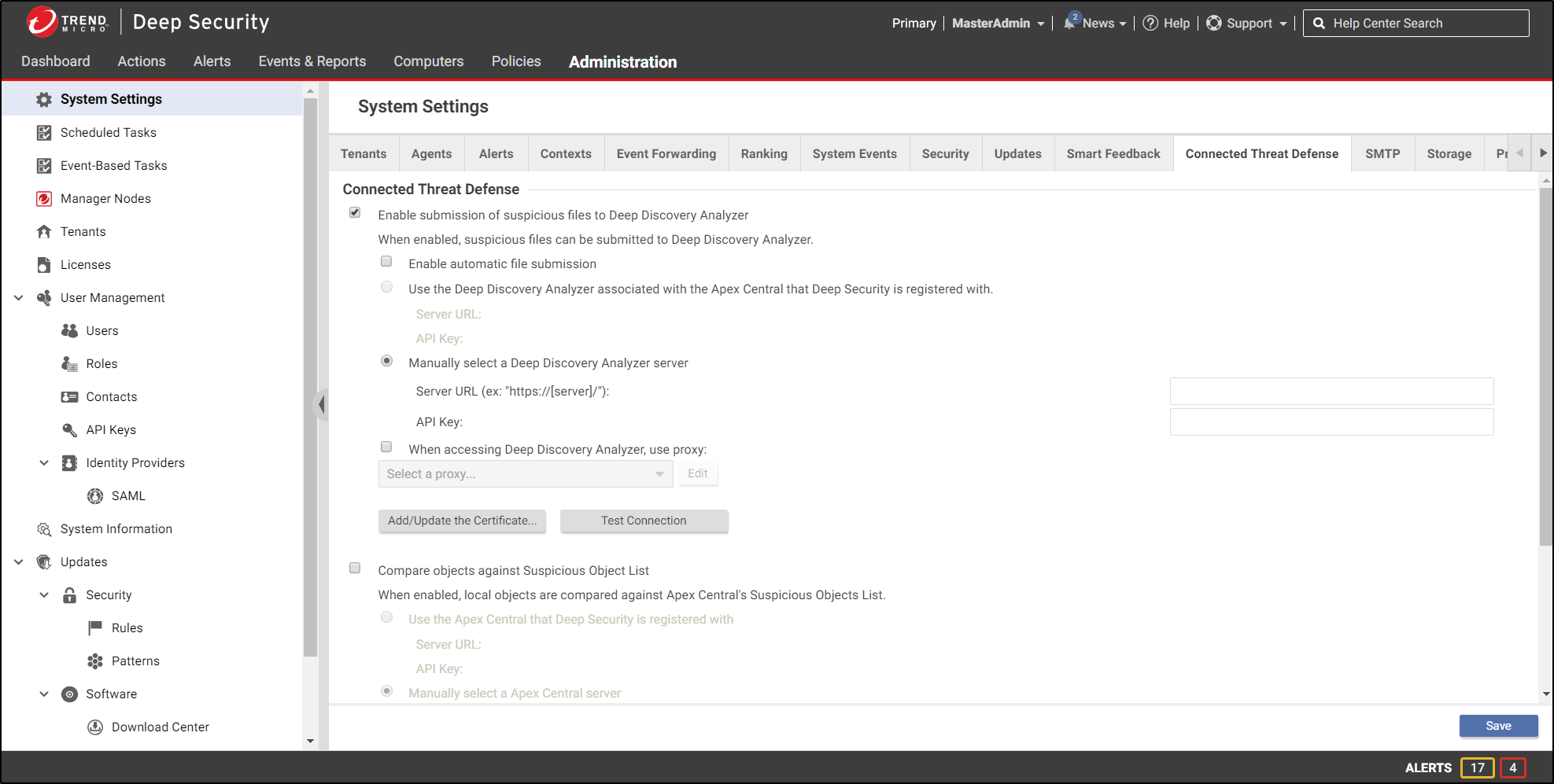The image size is (1554, 784).
Task: Click the SAML identity provider icon
Action: pyautogui.click(x=95, y=496)
